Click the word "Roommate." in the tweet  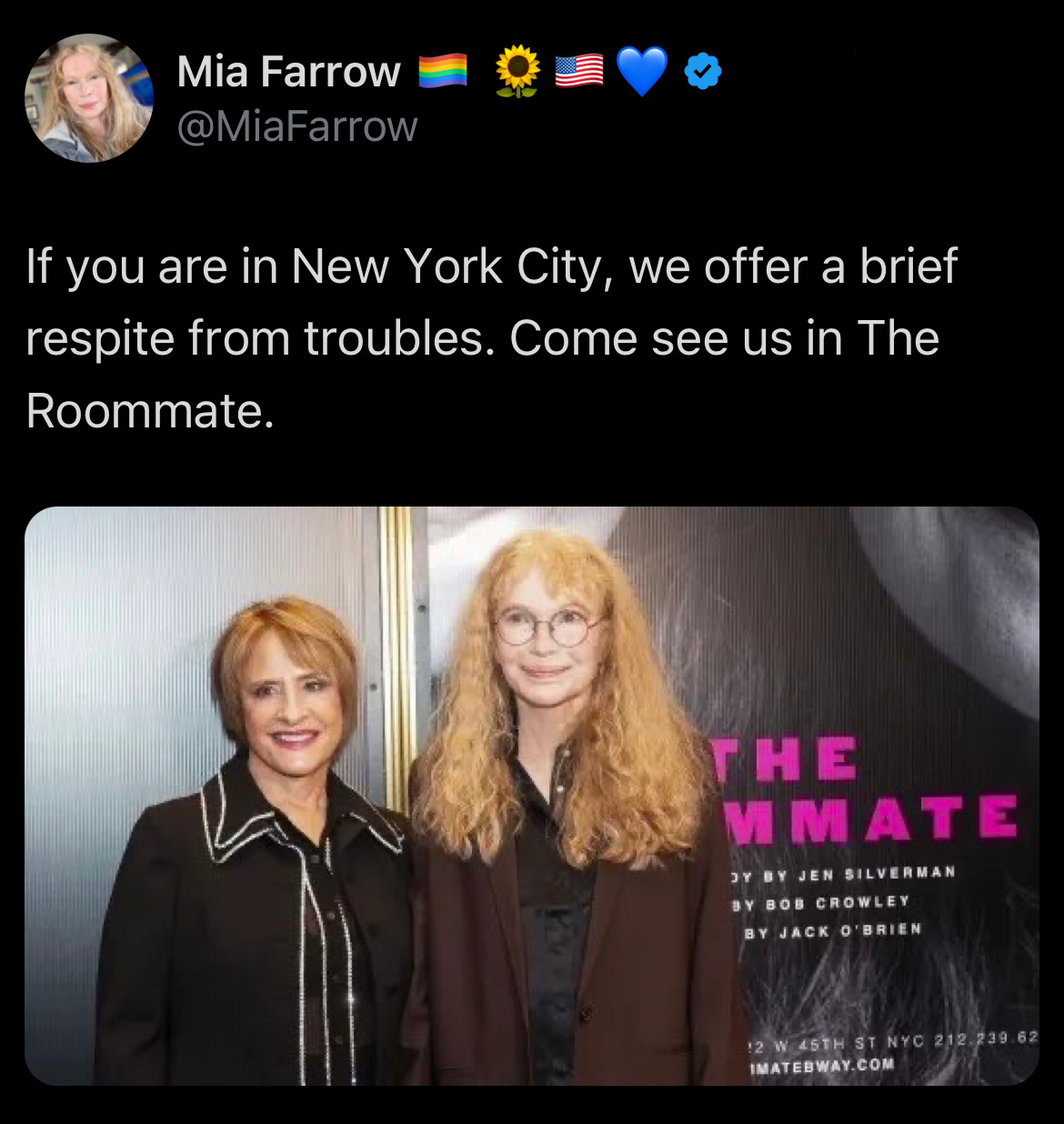coord(150,411)
